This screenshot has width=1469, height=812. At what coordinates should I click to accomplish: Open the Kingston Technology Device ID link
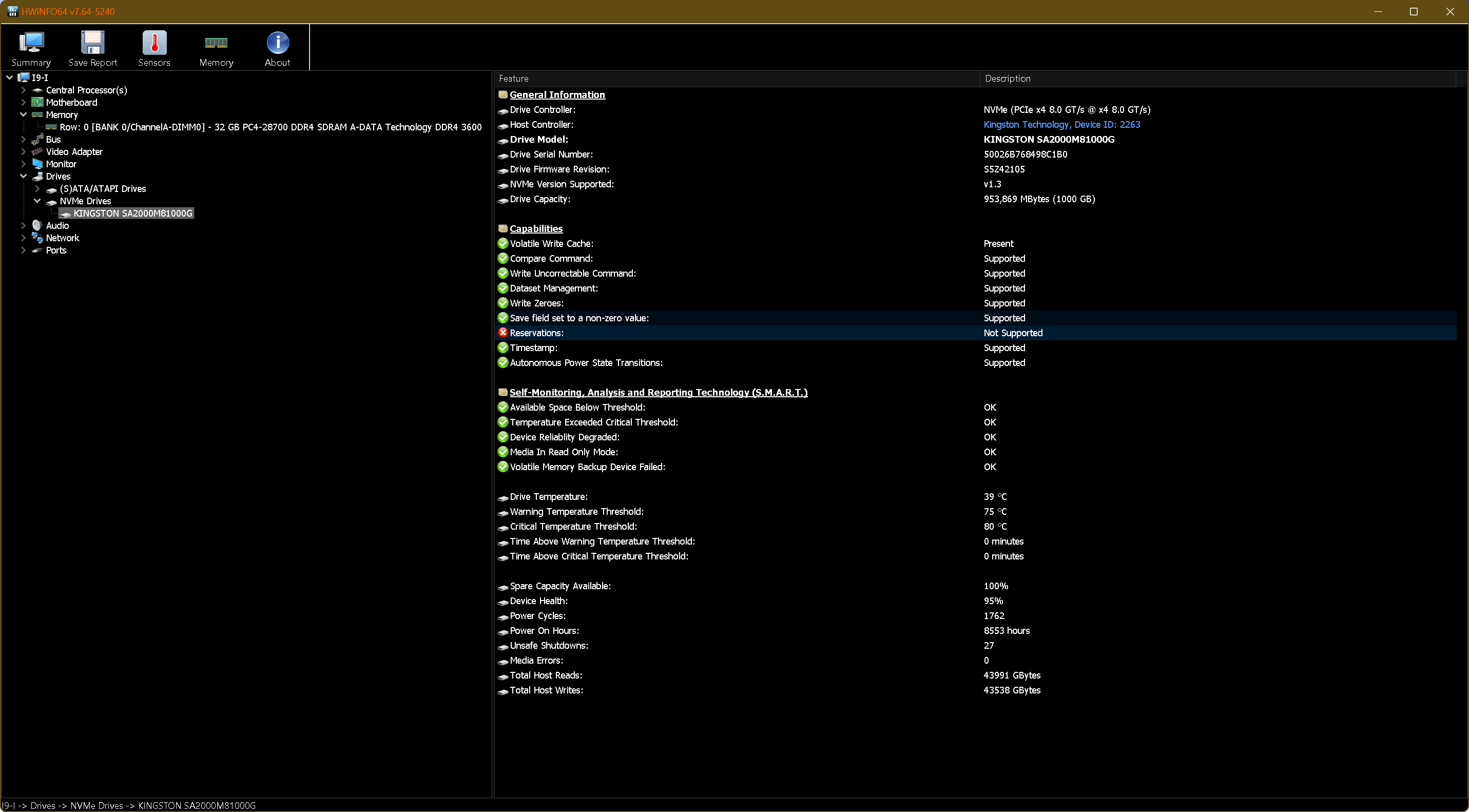pos(1062,124)
